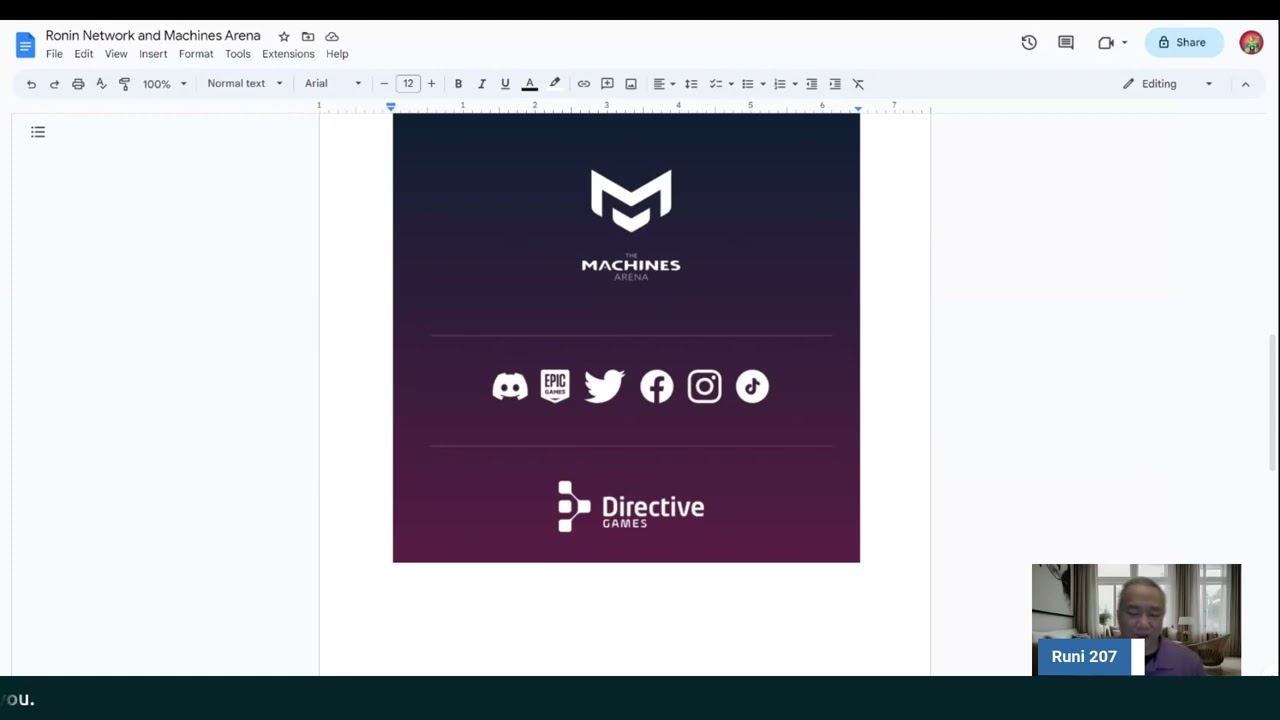This screenshot has height=720, width=1280.
Task: Check cloud save status icon
Action: tap(332, 37)
